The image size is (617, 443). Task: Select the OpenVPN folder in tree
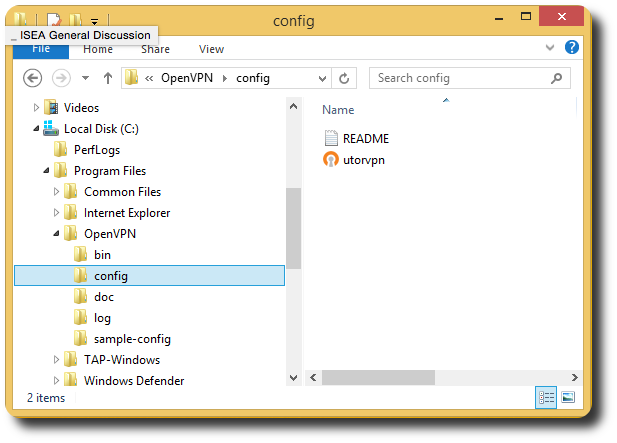coord(110,234)
